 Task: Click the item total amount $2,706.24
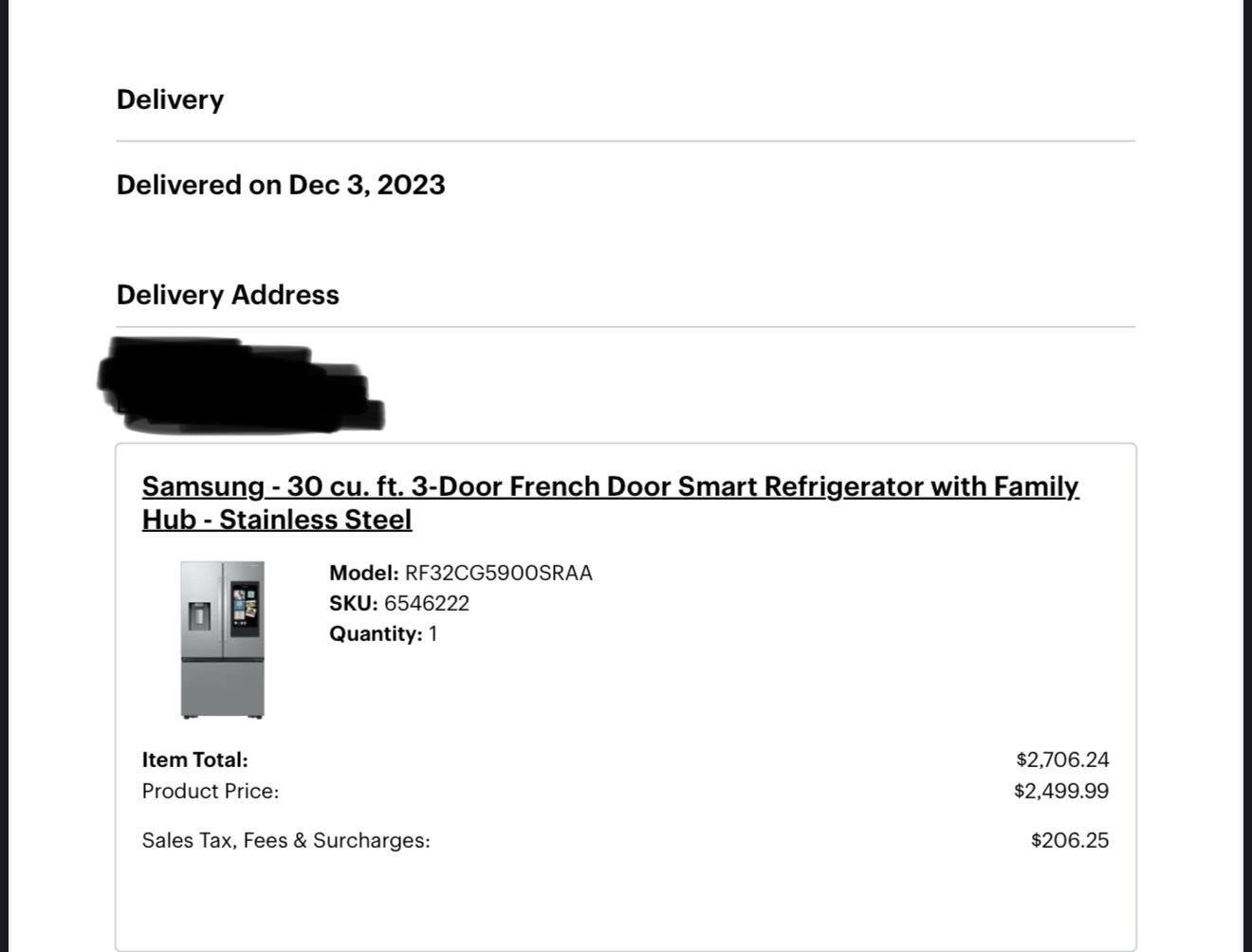pos(1062,760)
